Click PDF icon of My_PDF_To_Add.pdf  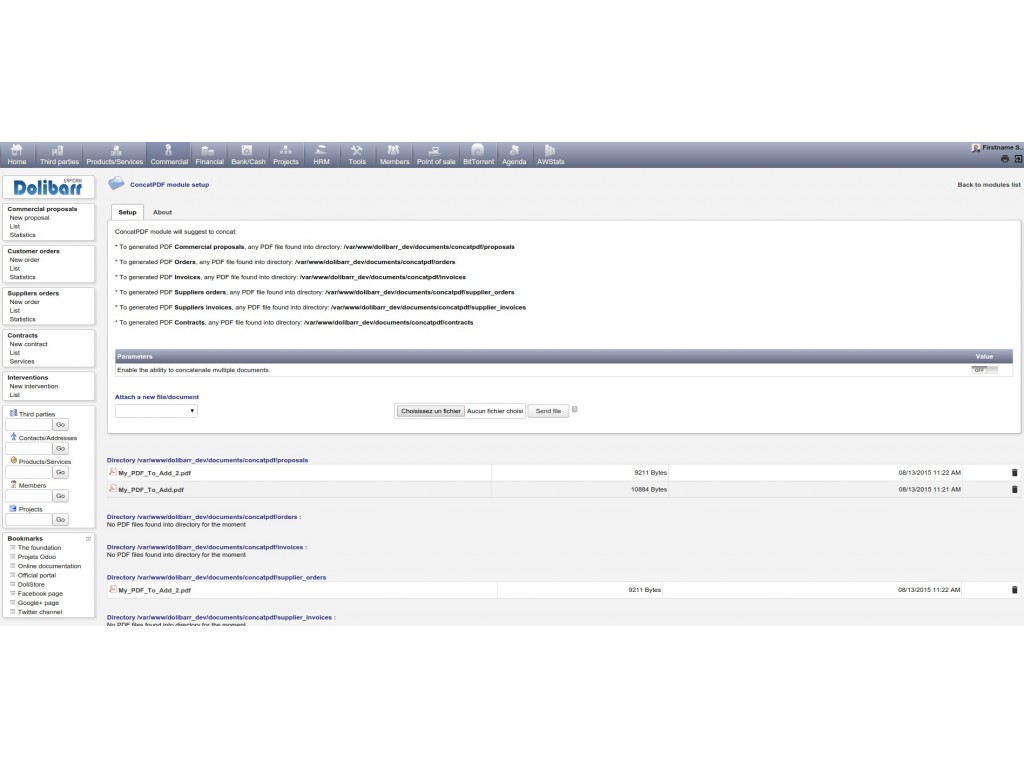pos(112,488)
